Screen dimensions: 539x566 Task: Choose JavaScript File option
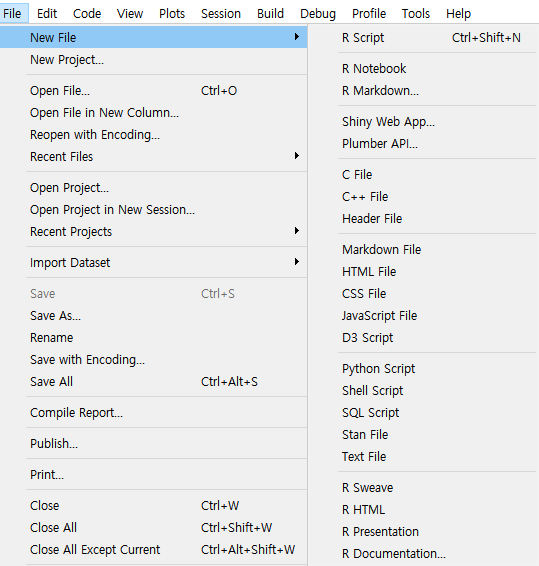pyautogui.click(x=423, y=316)
